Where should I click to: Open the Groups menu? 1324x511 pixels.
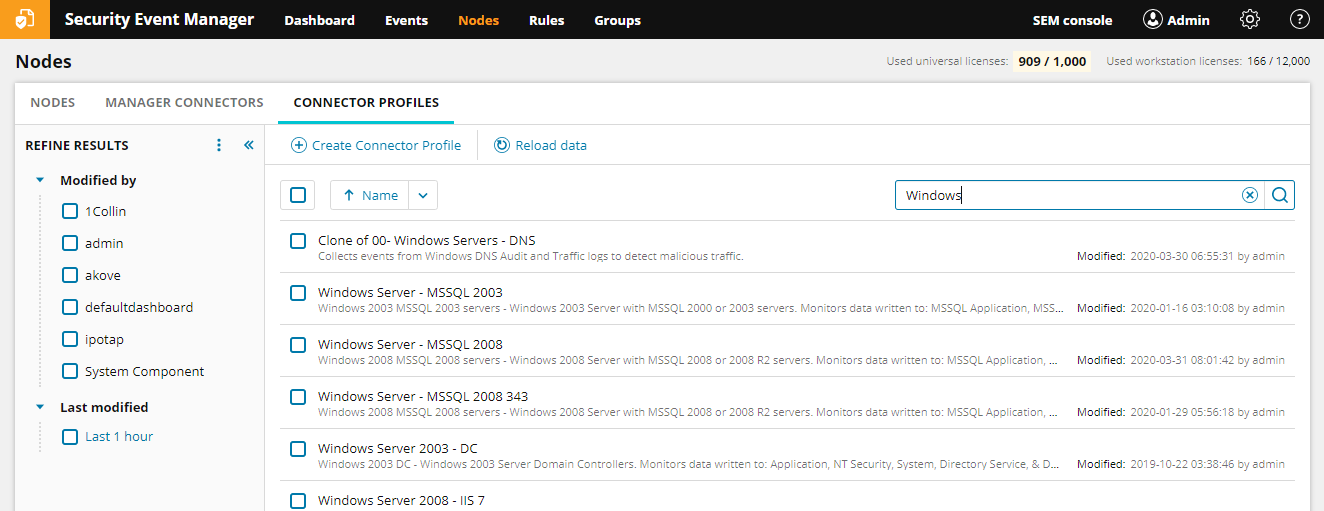(x=617, y=20)
